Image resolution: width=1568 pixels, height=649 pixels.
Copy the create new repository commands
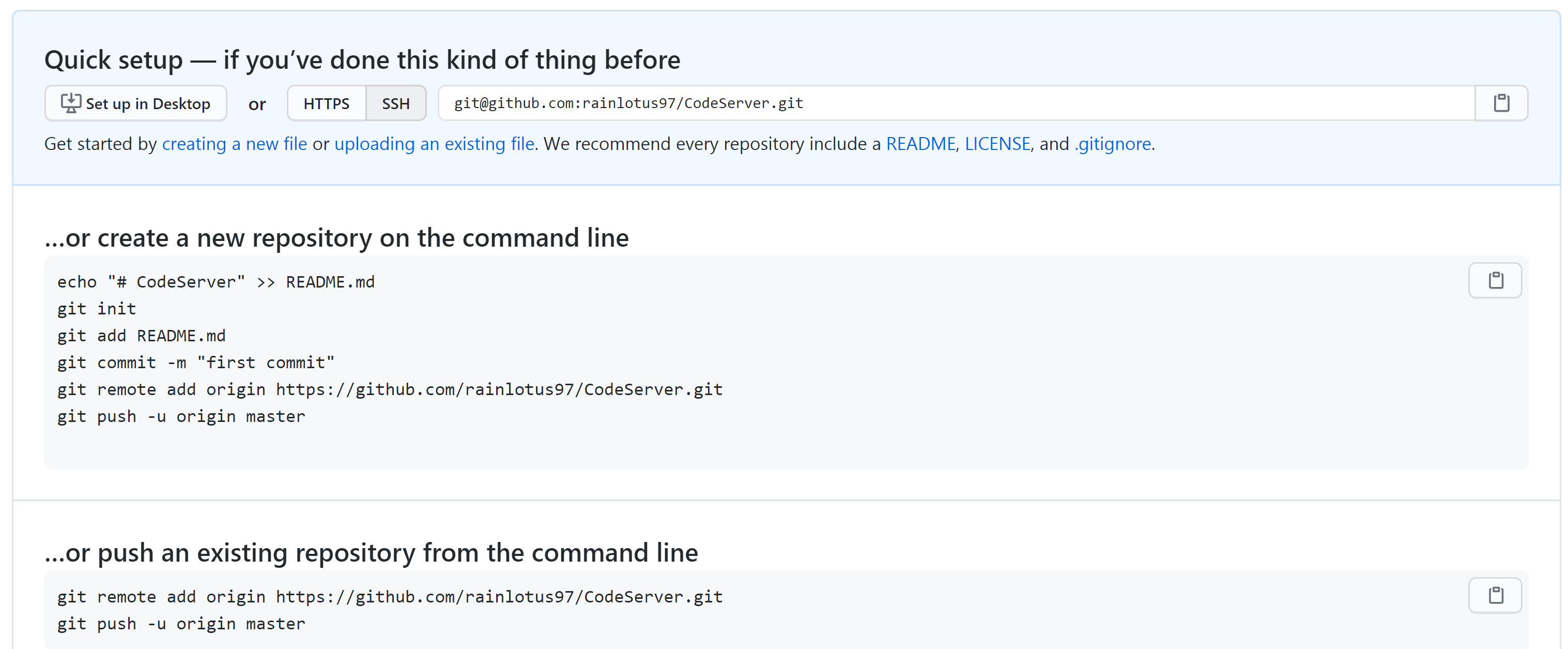(x=1495, y=280)
